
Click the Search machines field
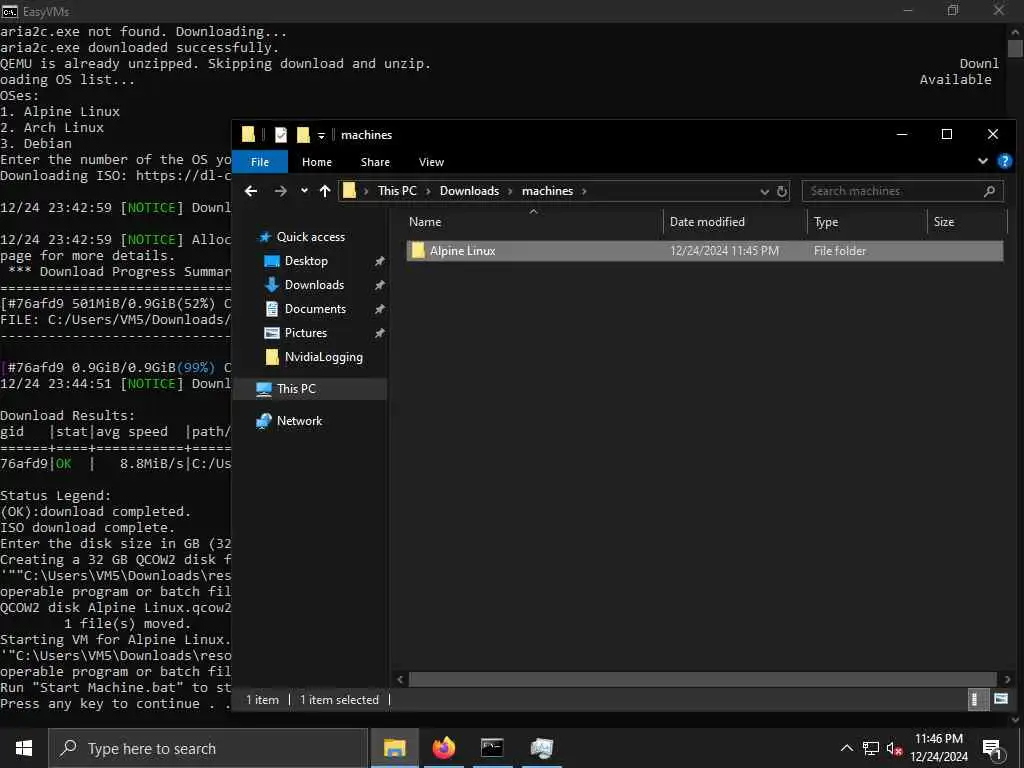(901, 191)
